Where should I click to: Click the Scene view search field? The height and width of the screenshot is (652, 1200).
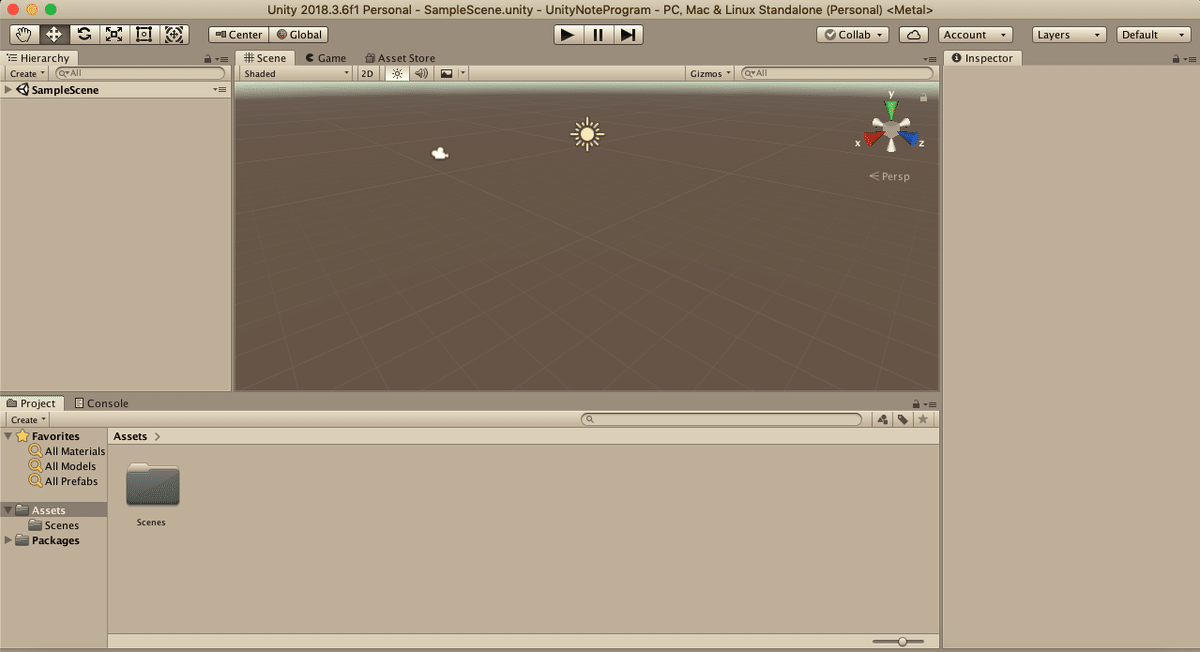pyautogui.click(x=837, y=73)
